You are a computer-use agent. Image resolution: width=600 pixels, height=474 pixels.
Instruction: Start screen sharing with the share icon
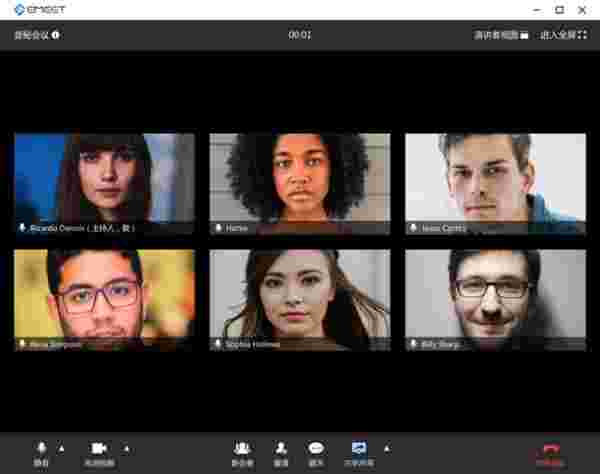(x=359, y=454)
